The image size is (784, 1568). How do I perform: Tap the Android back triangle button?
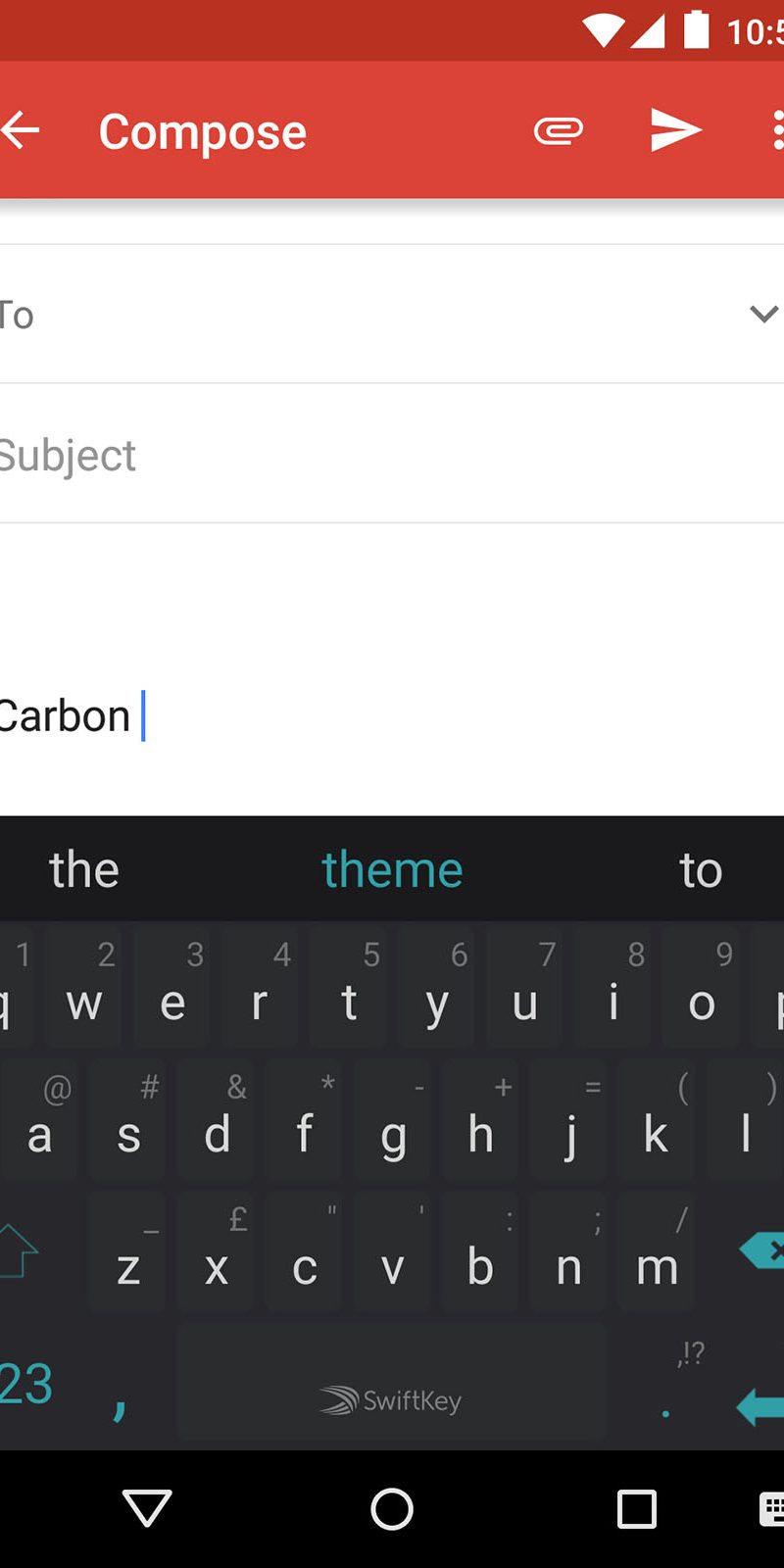[147, 1509]
